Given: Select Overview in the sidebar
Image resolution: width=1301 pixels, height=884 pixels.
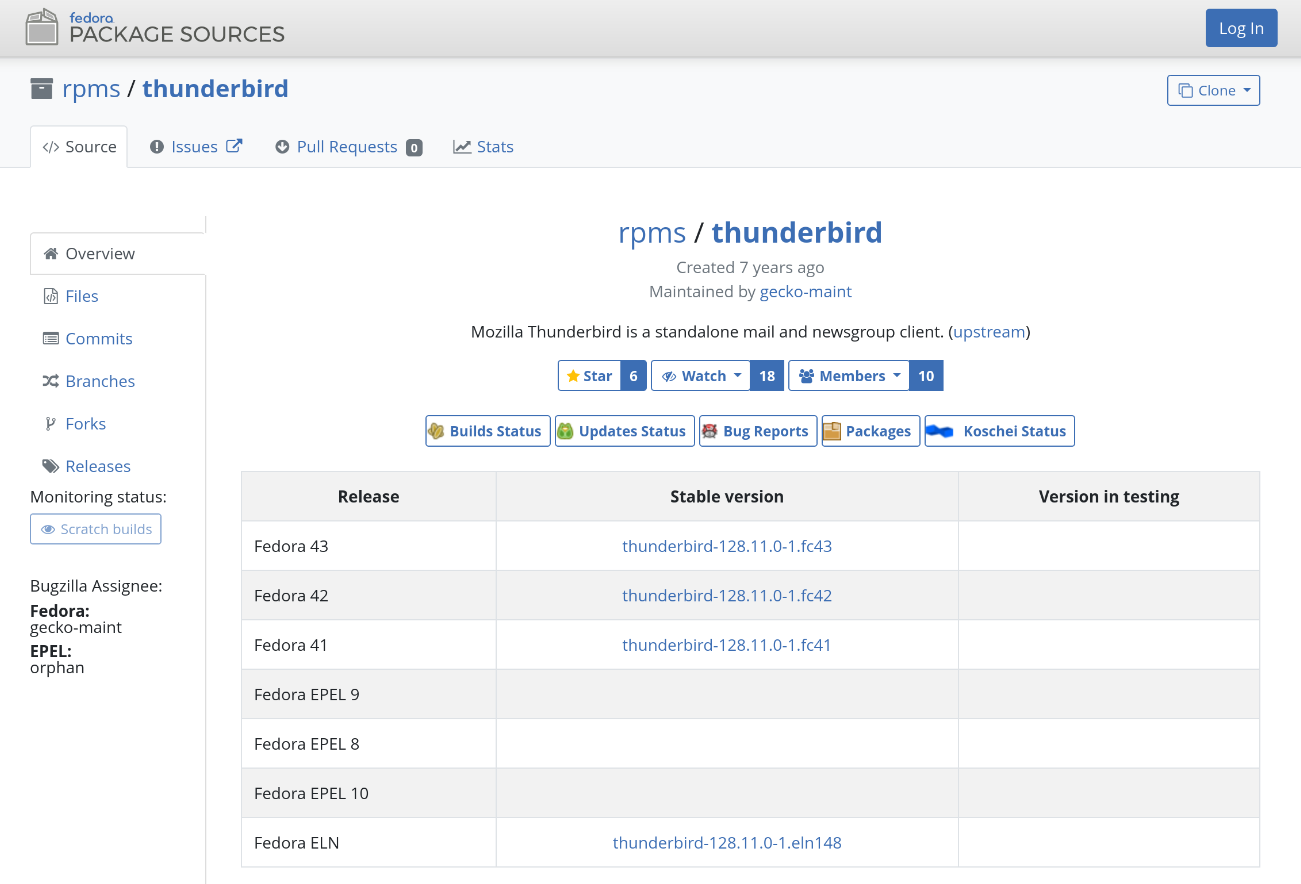Looking at the screenshot, I should pyautogui.click(x=118, y=254).
